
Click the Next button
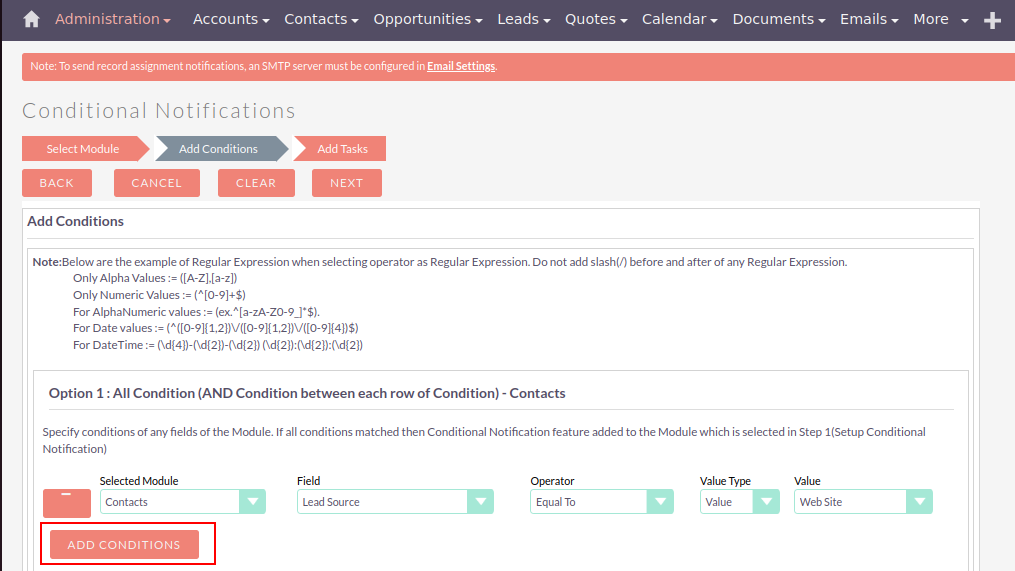(x=346, y=183)
